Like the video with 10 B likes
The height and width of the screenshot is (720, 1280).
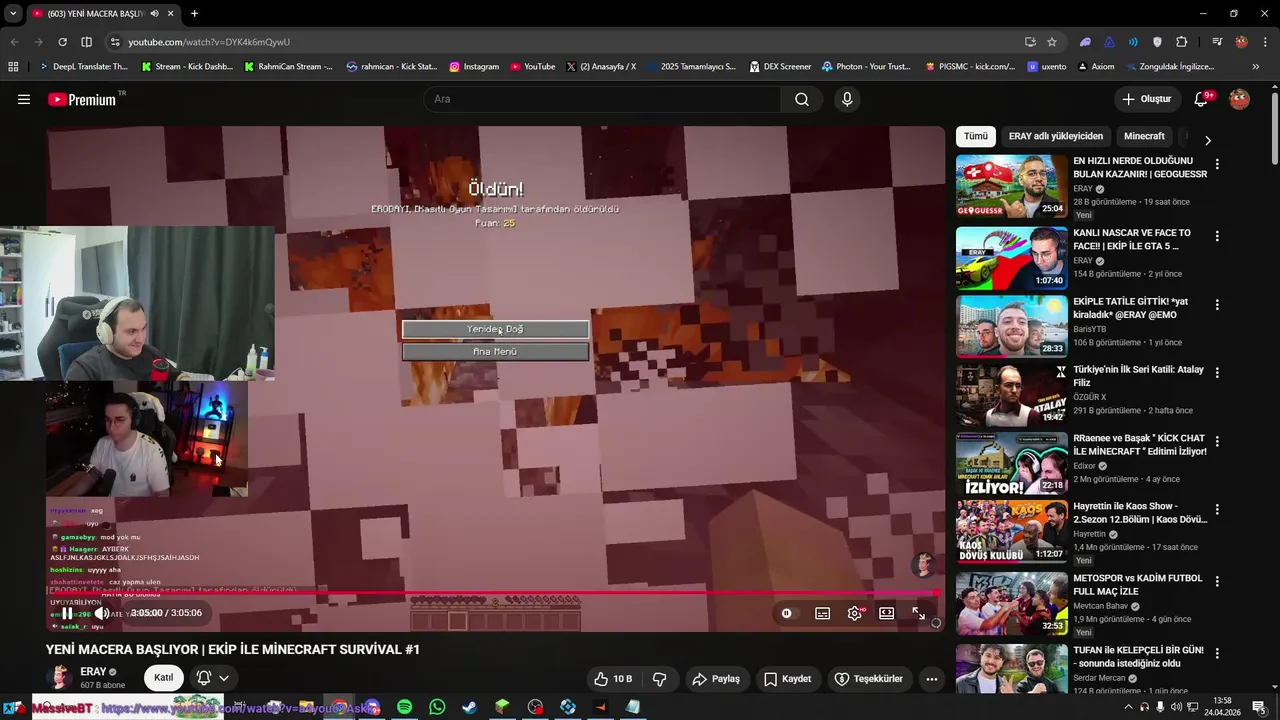pos(614,679)
